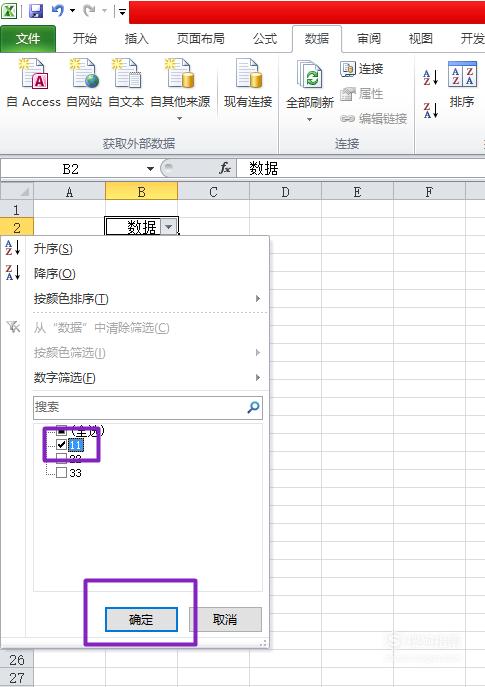The width and height of the screenshot is (485, 687).
Task: Click the 取消 button
Action: pyautogui.click(x=225, y=620)
